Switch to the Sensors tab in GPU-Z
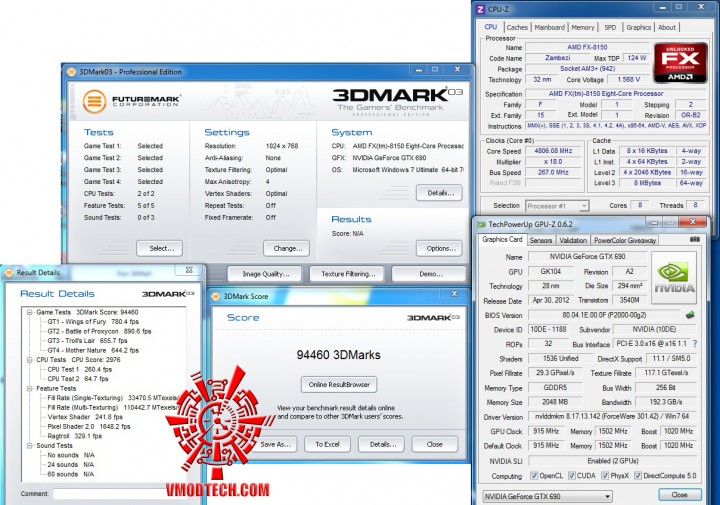The width and height of the screenshot is (720, 505). (541, 240)
